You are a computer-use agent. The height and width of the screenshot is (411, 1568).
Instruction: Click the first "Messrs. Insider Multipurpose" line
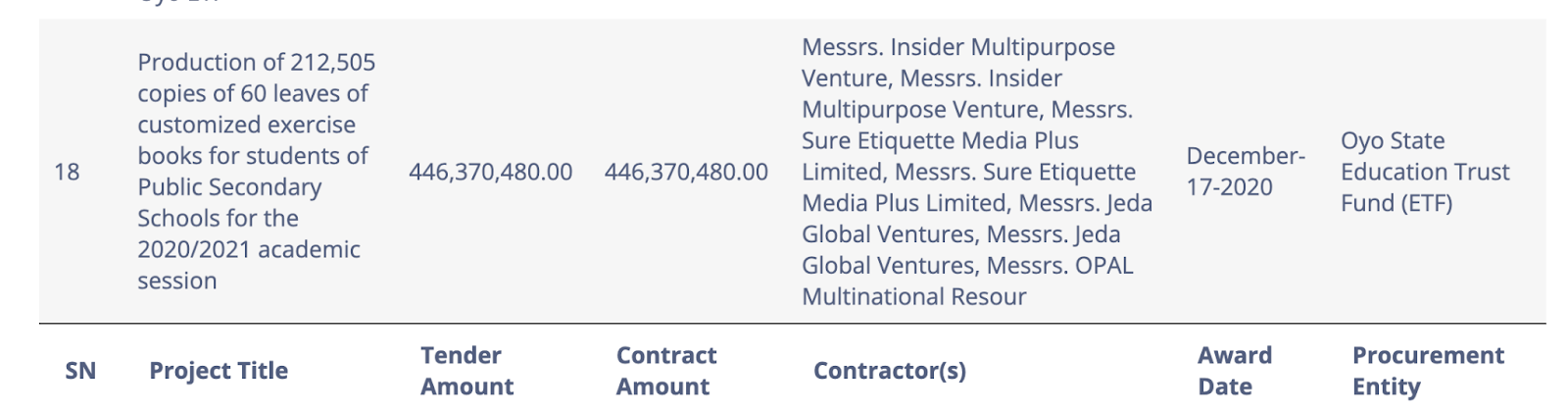click(x=957, y=47)
